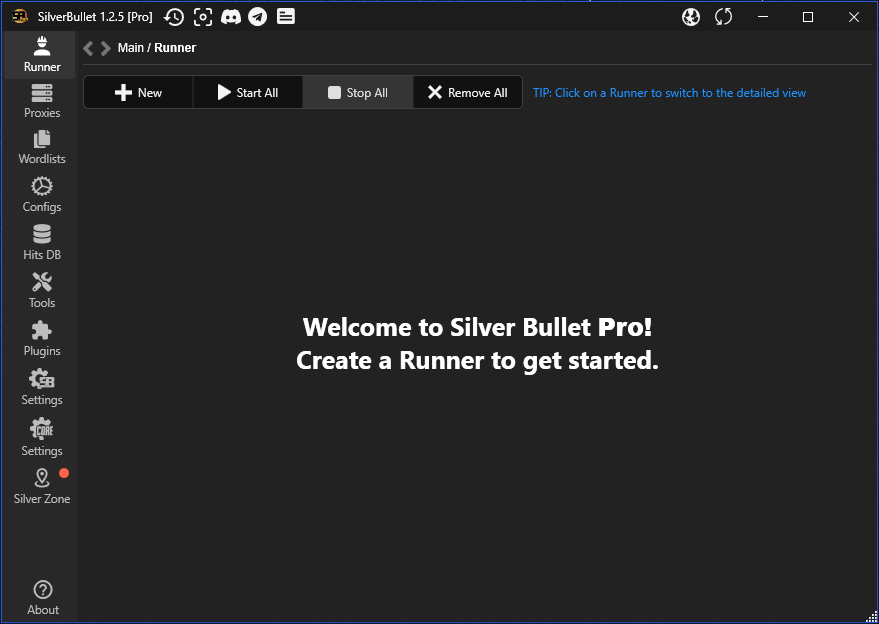The width and height of the screenshot is (879, 624).
Task: Open the SB Settings section
Action: pyautogui.click(x=42, y=387)
